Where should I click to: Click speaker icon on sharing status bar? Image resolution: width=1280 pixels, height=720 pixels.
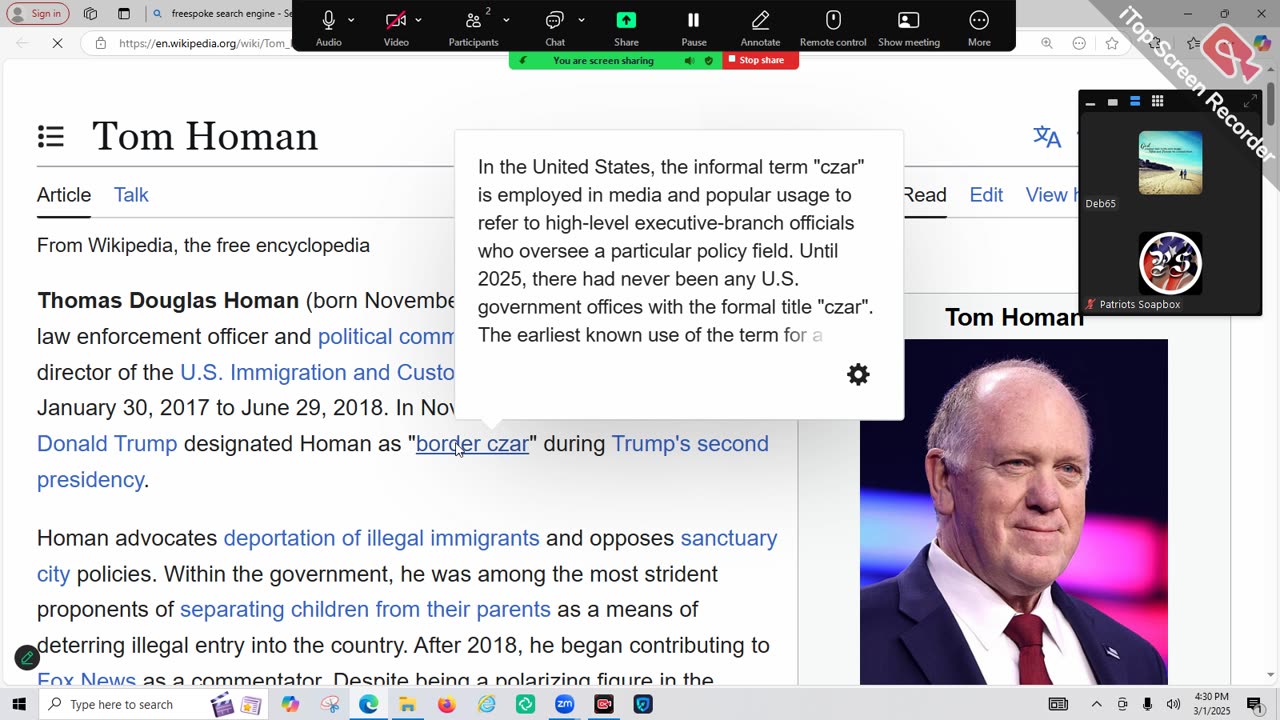click(689, 60)
